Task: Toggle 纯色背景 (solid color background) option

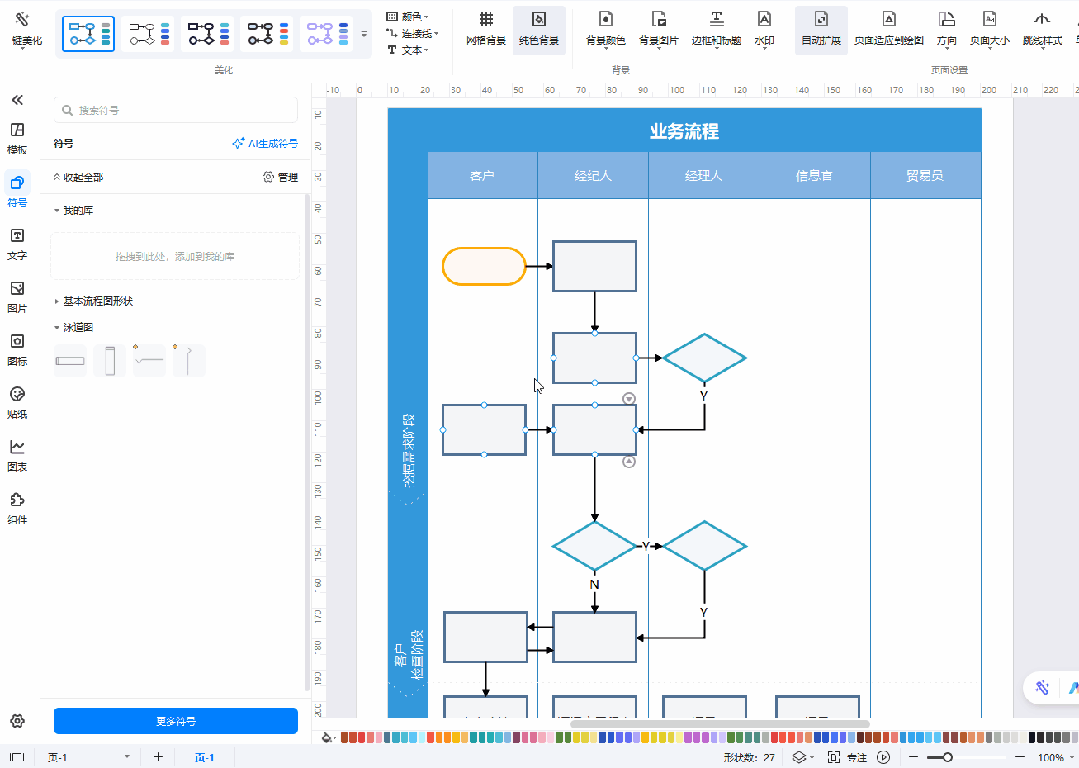Action: (x=539, y=29)
